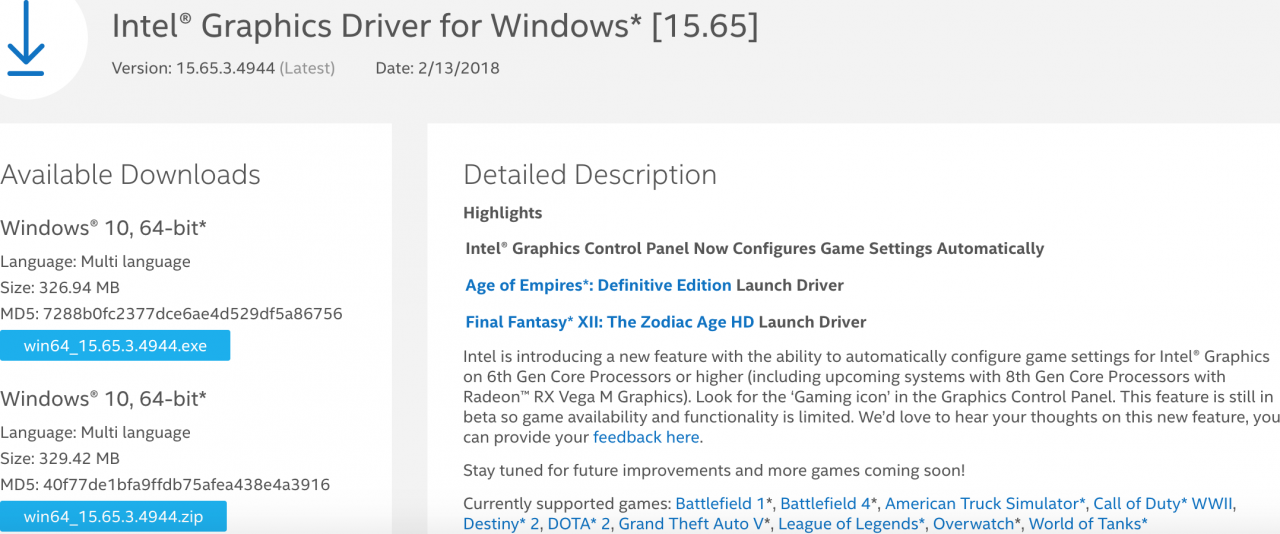
Task: Click the Available Downloads heading
Action: click(x=130, y=175)
